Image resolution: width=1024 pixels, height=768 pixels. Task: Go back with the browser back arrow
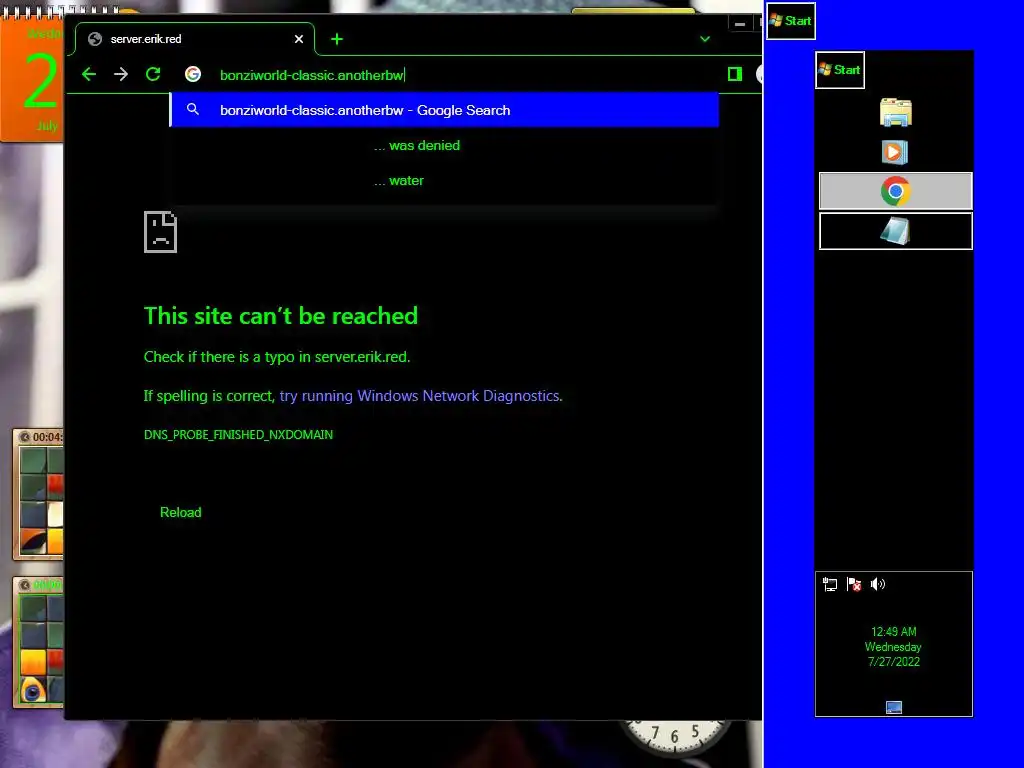click(89, 74)
